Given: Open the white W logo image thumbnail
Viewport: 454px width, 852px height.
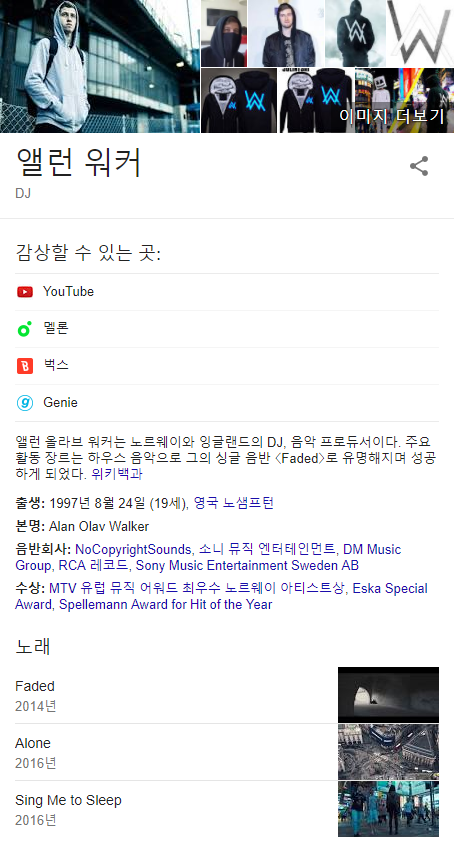Looking at the screenshot, I should click(420, 33).
